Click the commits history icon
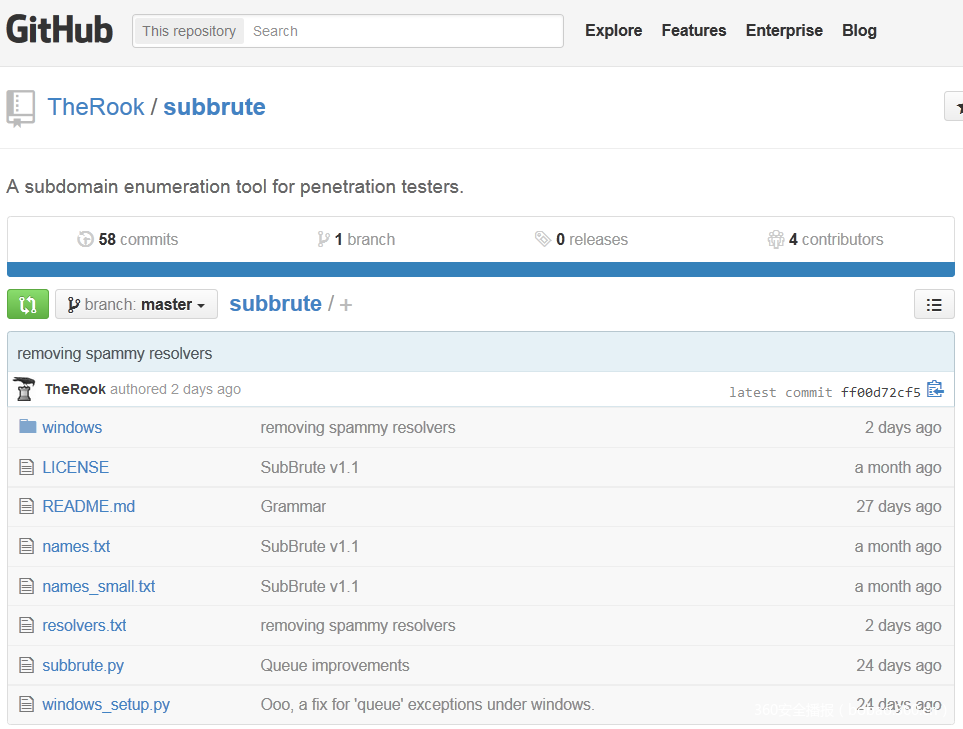This screenshot has width=963, height=729. tap(85, 239)
